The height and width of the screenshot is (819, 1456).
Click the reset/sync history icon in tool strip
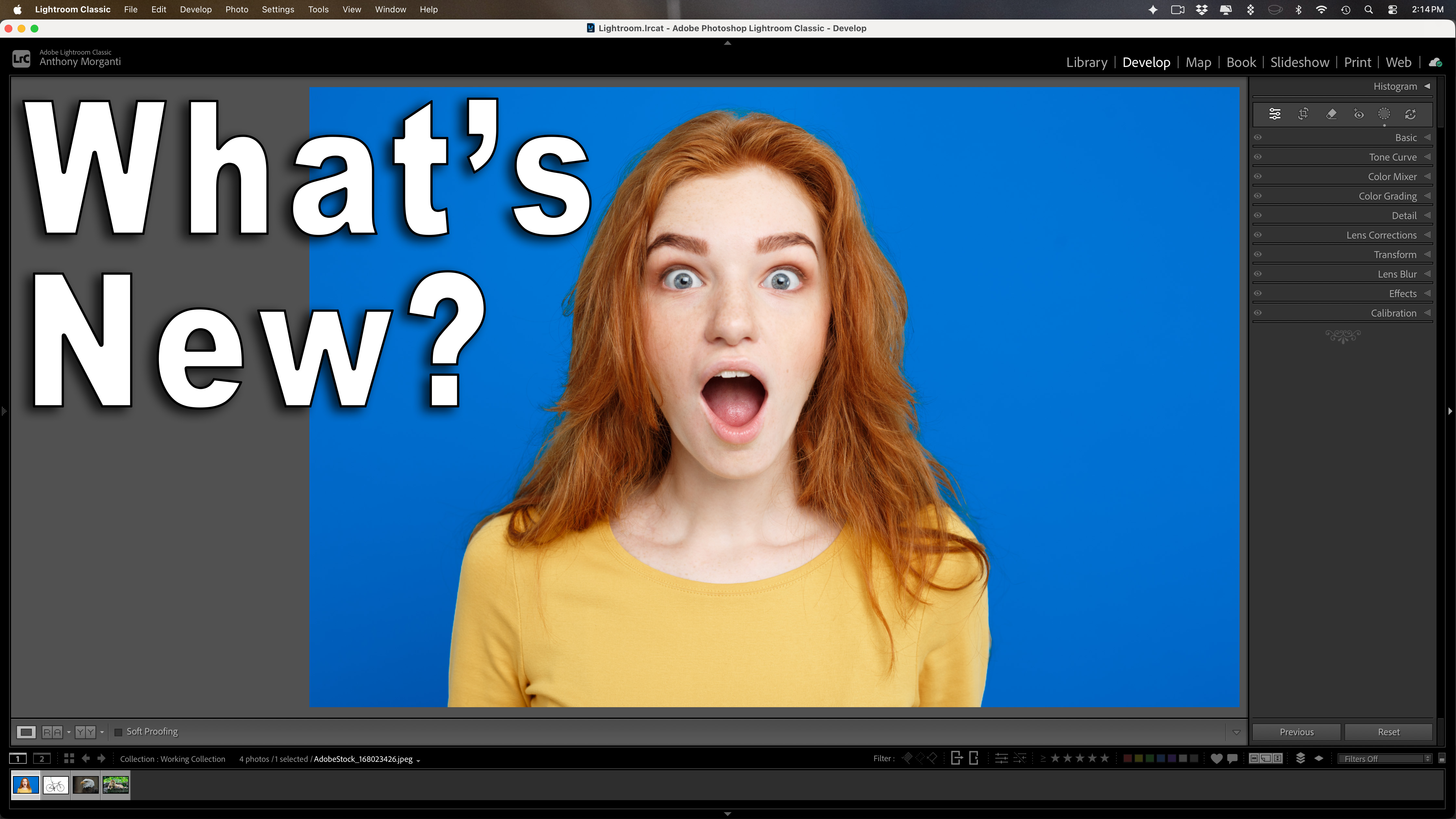click(x=1411, y=114)
